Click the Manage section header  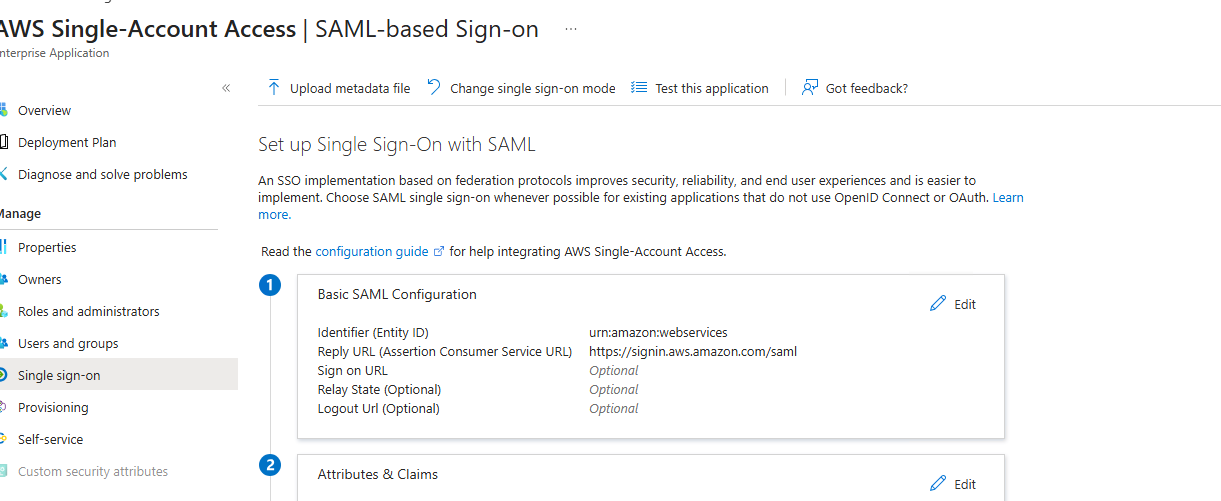(20, 214)
